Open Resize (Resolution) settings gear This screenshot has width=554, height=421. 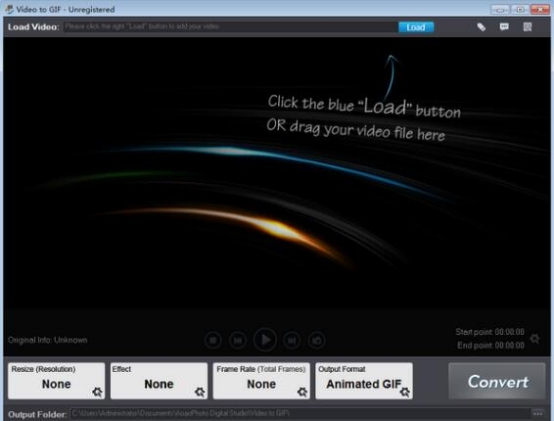97,392
